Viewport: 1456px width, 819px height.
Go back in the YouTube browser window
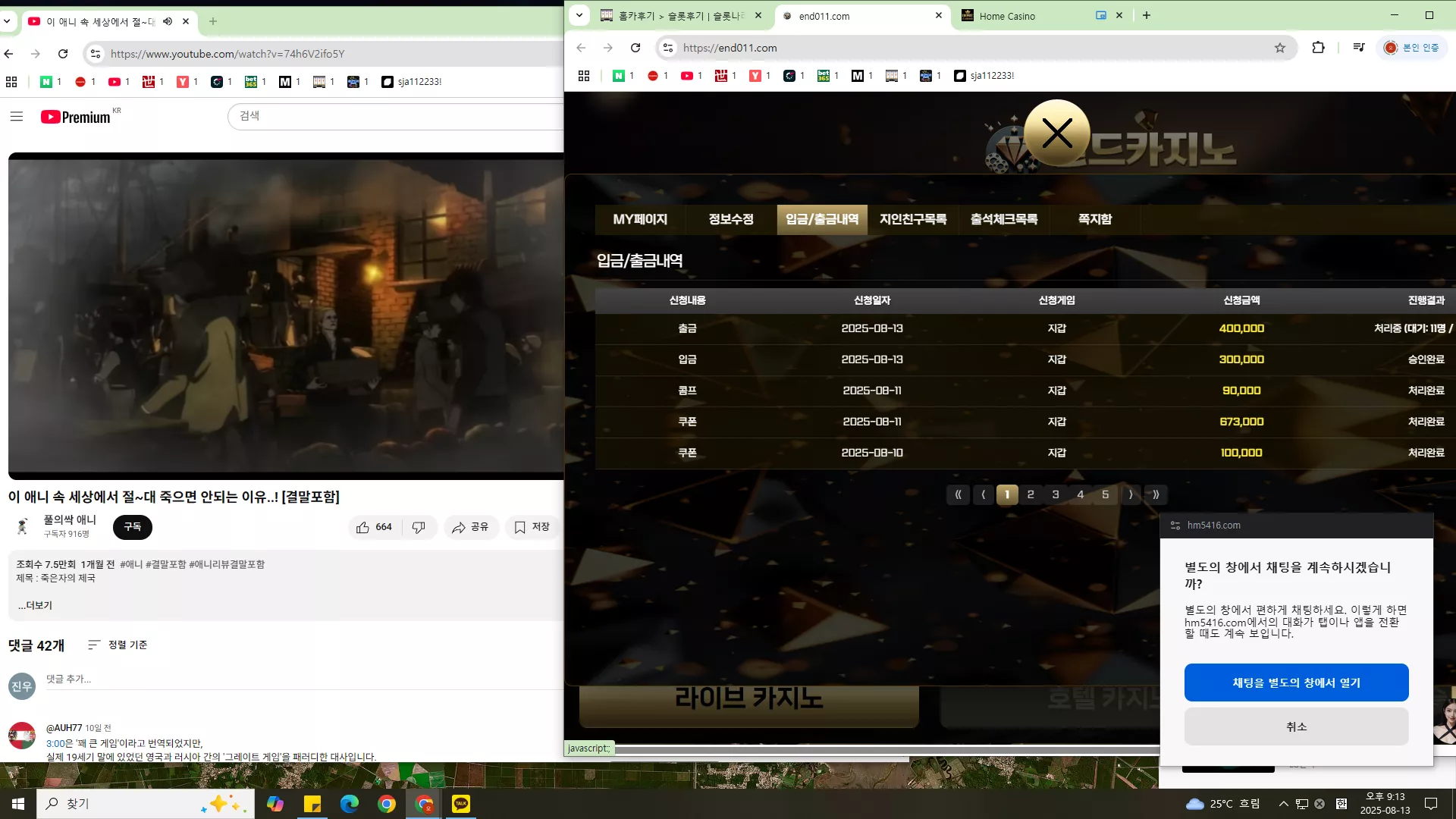click(9, 54)
